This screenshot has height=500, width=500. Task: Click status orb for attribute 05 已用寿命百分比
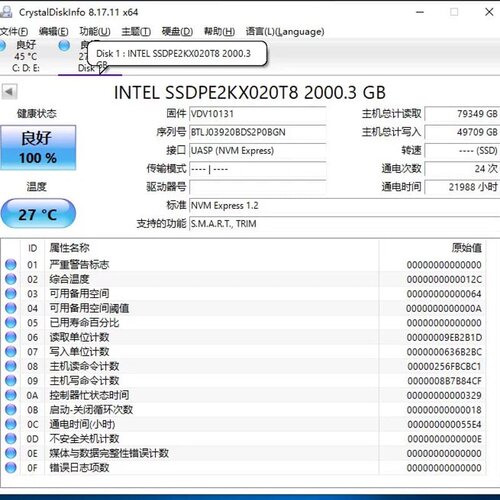(x=11, y=322)
